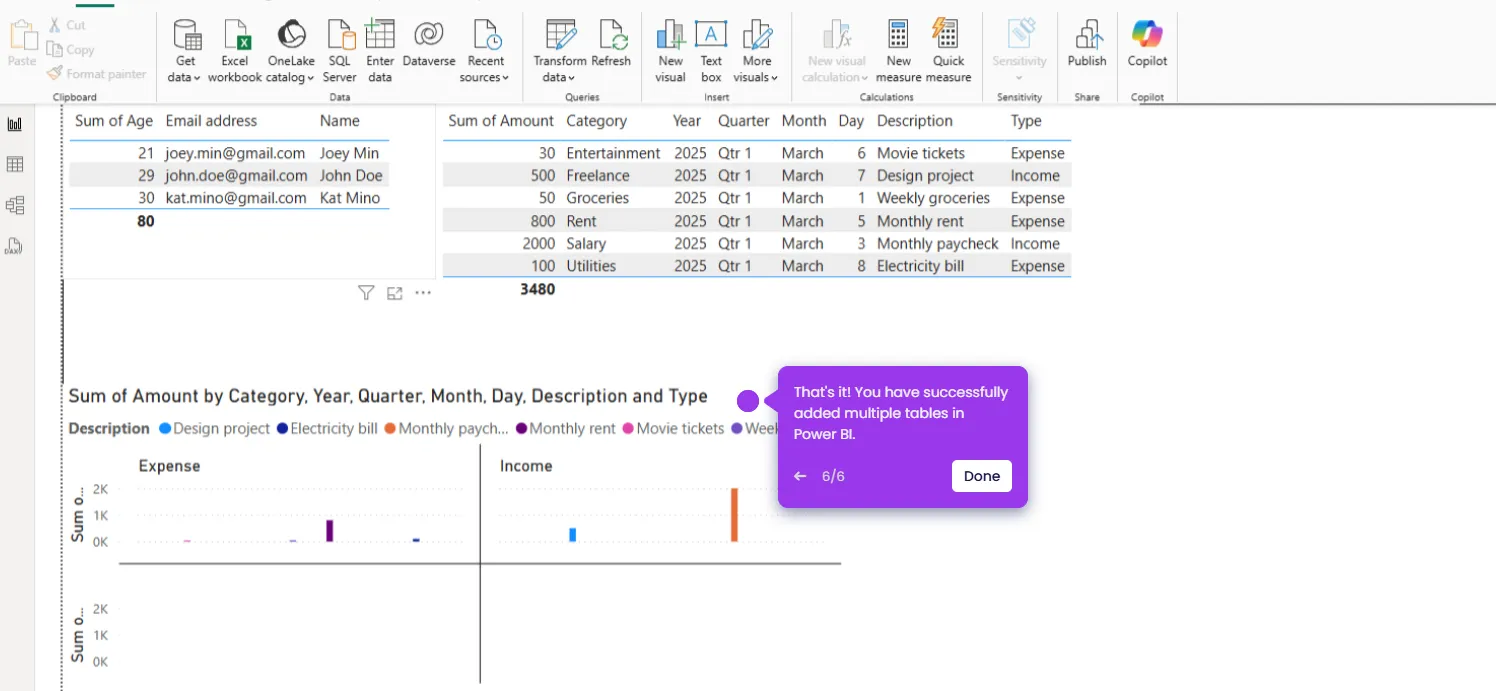The height and width of the screenshot is (691, 1496).
Task: Refresh the data queries
Action: [611, 44]
